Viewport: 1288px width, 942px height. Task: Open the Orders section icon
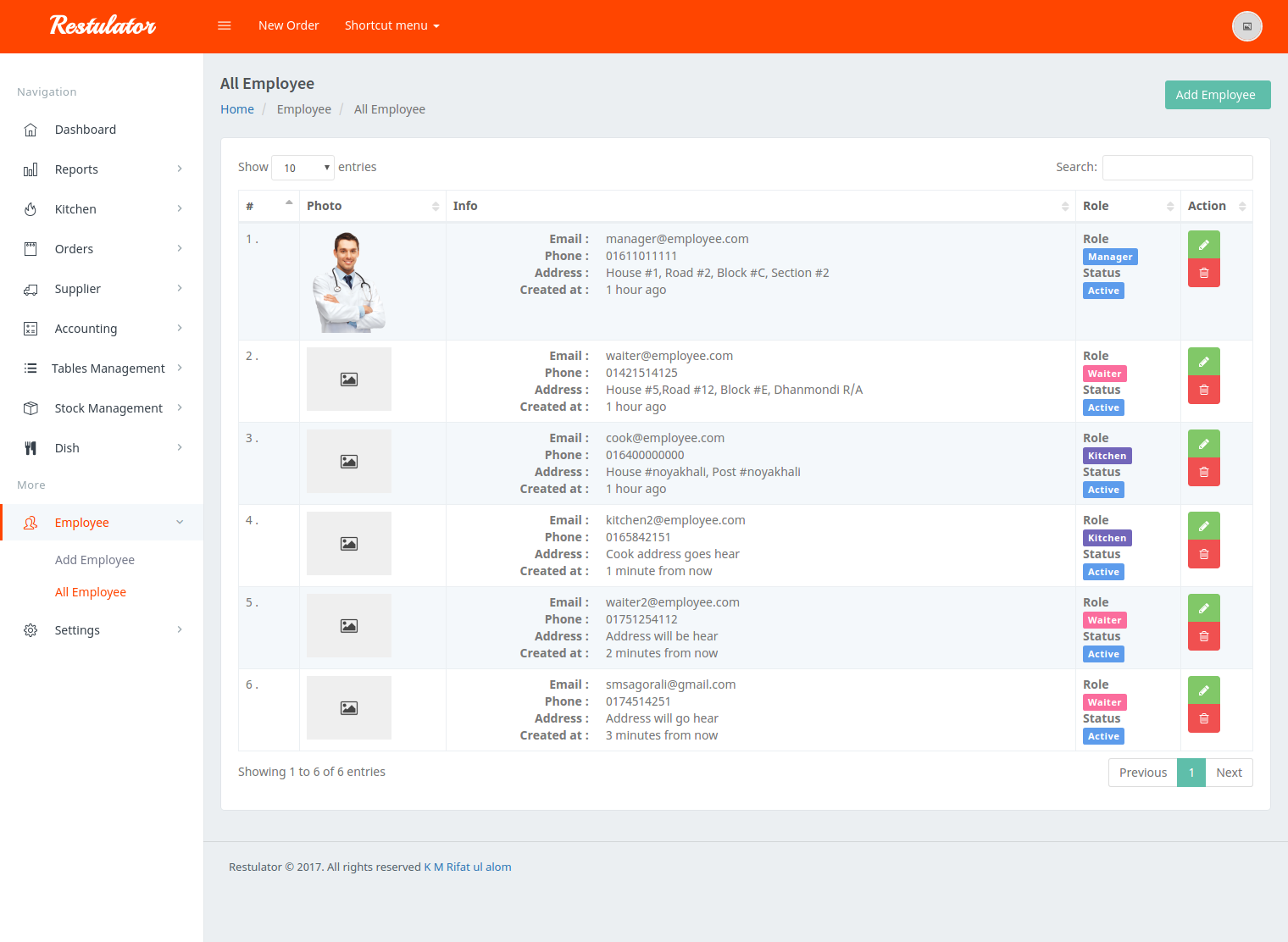[x=31, y=248]
